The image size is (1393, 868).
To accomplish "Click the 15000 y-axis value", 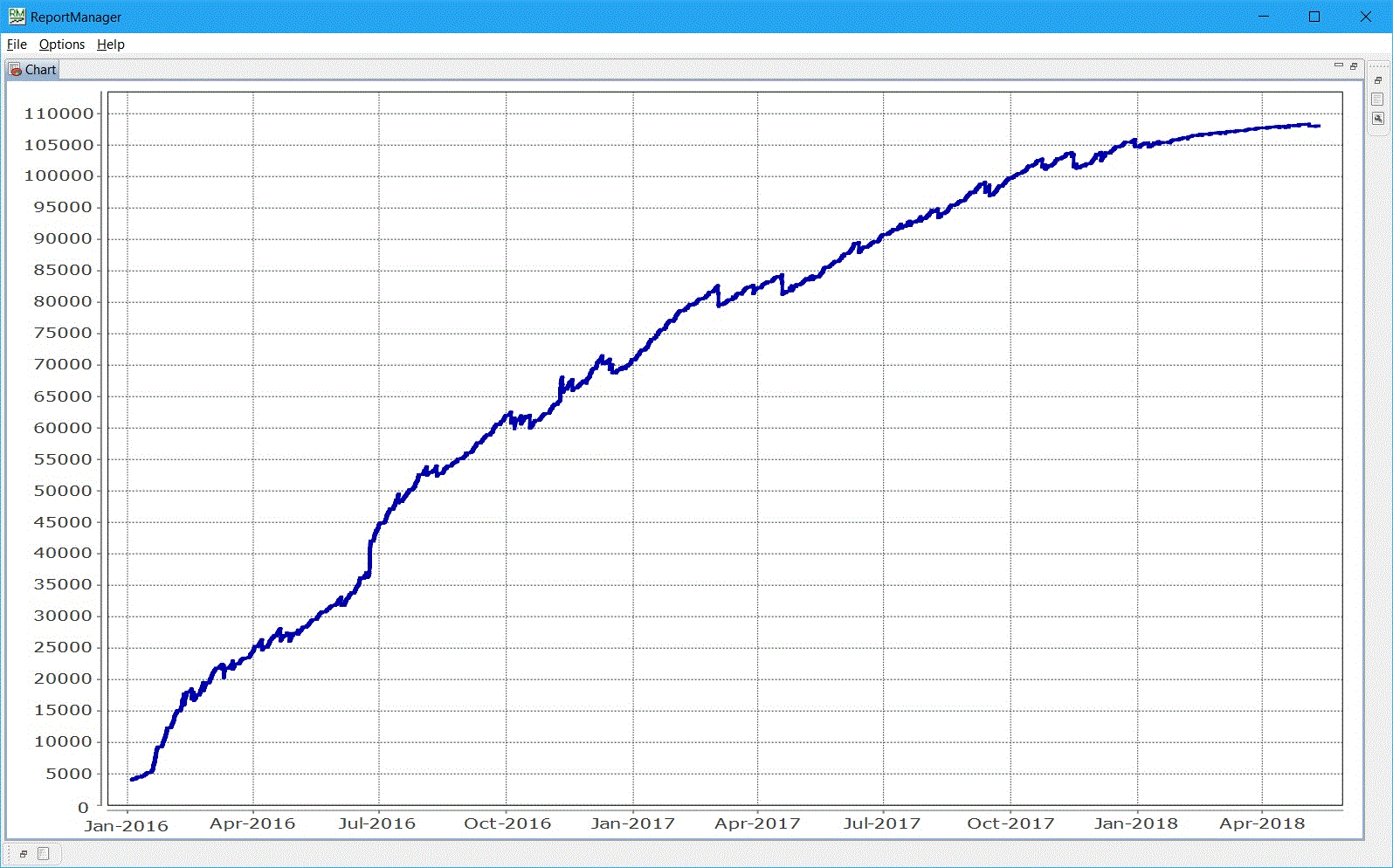I will 63,711.
